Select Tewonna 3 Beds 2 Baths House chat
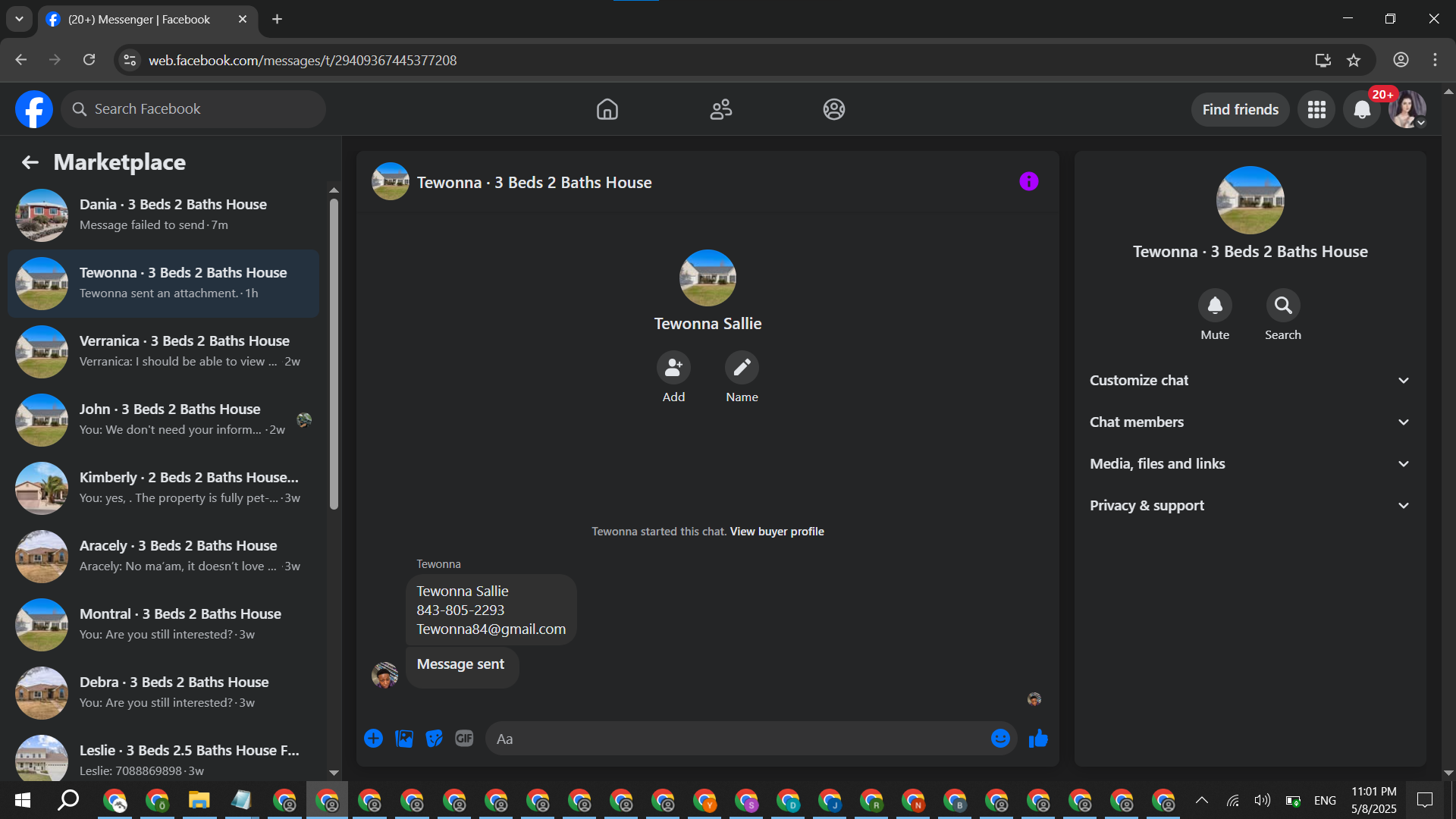Screen dimensions: 1456x819 163,284
